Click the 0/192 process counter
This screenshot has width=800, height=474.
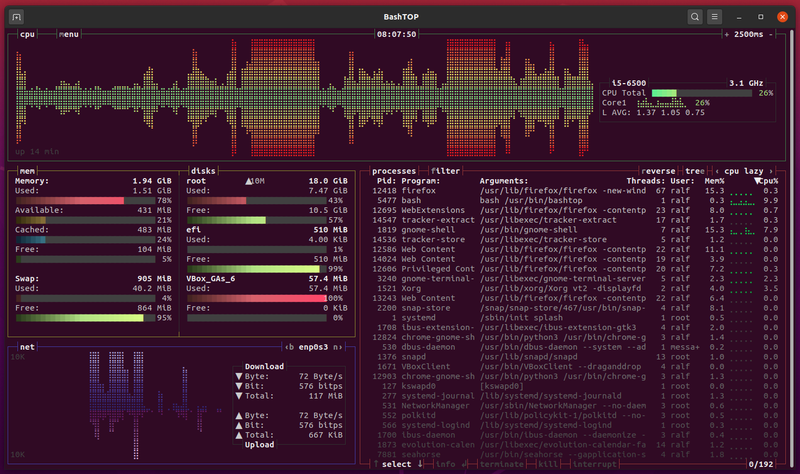pos(761,464)
